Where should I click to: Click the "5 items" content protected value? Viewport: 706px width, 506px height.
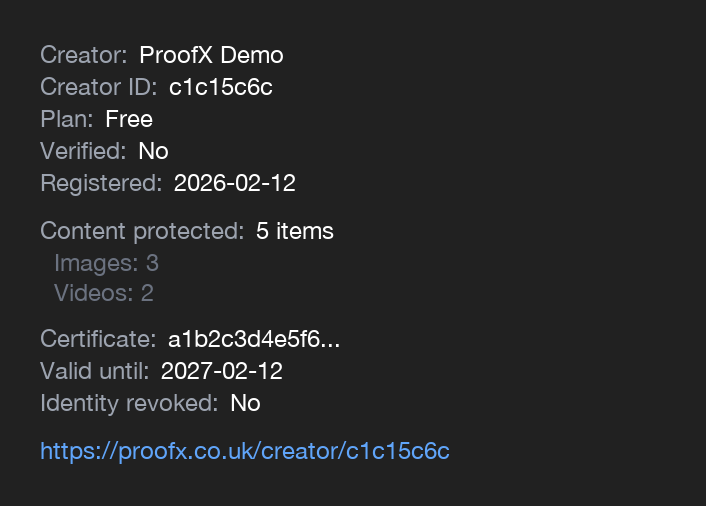[294, 231]
